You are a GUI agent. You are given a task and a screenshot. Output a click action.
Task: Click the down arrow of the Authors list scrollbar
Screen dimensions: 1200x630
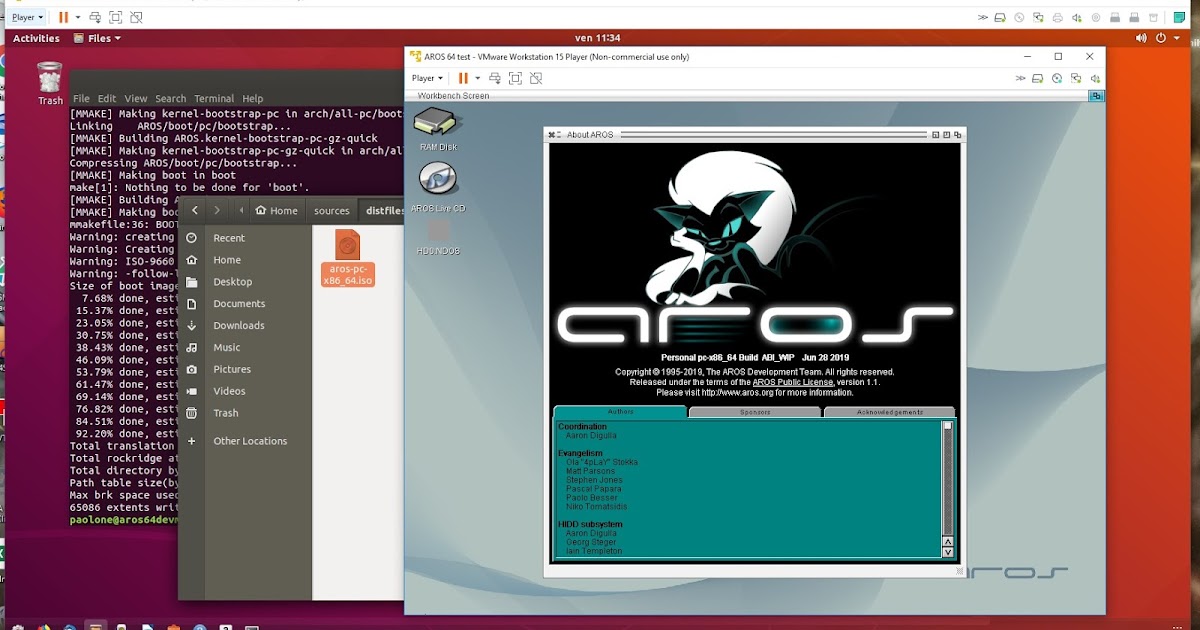coord(946,551)
